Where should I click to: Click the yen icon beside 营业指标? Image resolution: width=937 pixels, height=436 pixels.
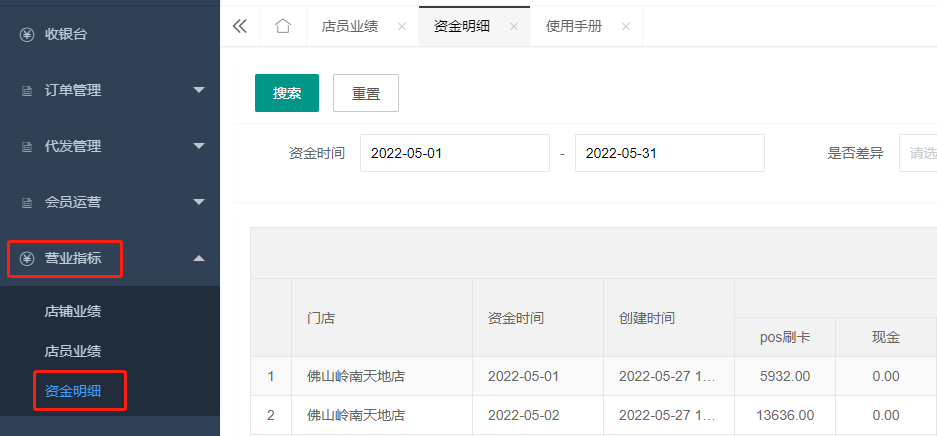click(x=27, y=259)
